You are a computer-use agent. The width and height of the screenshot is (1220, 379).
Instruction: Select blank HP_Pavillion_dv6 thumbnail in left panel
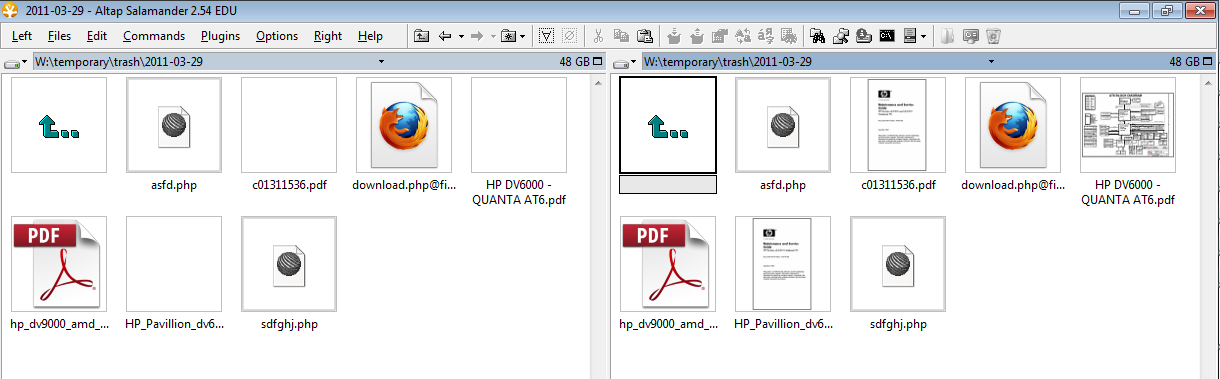(x=174, y=264)
